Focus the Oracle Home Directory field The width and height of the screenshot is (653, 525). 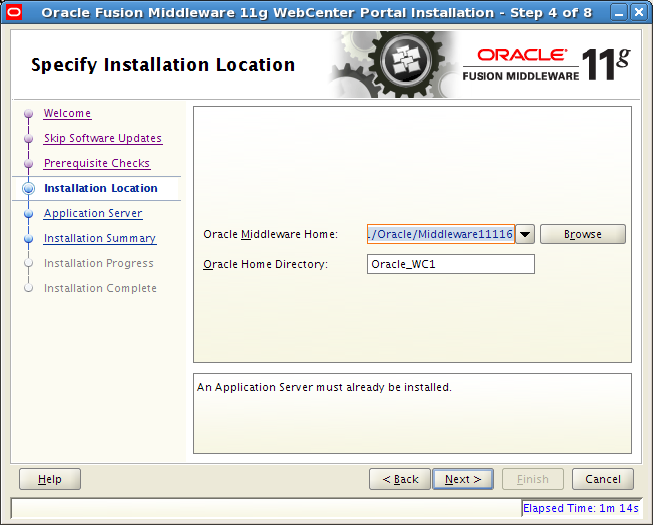(x=451, y=264)
